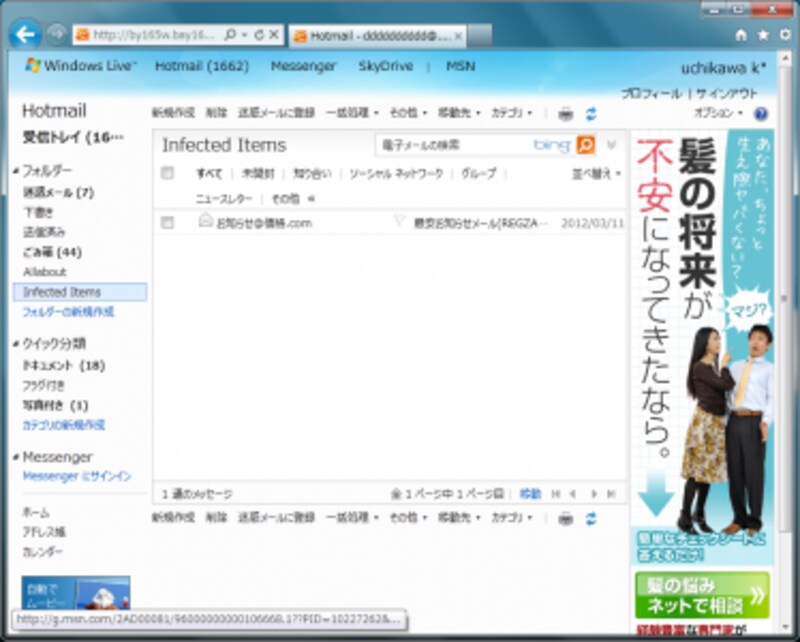Open オプション dropdown menu
This screenshot has height=642, width=800.
coord(718,113)
